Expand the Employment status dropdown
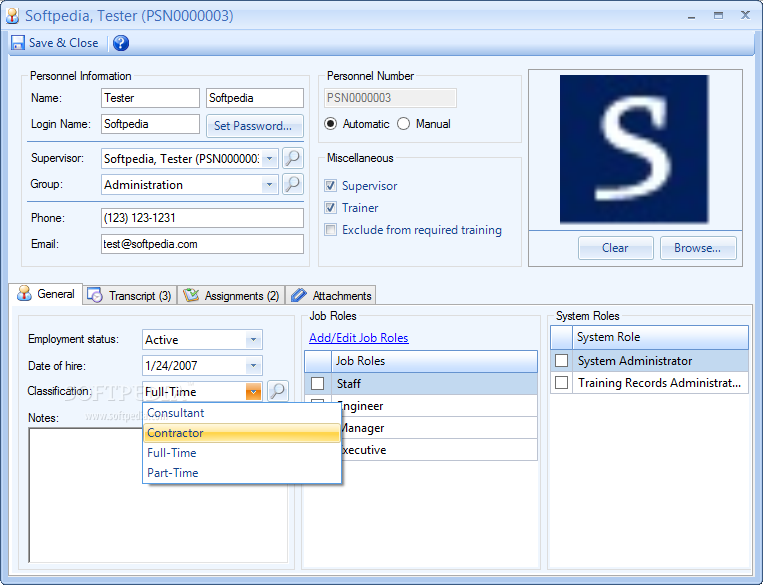Image resolution: width=763 pixels, height=585 pixels. pos(253,340)
